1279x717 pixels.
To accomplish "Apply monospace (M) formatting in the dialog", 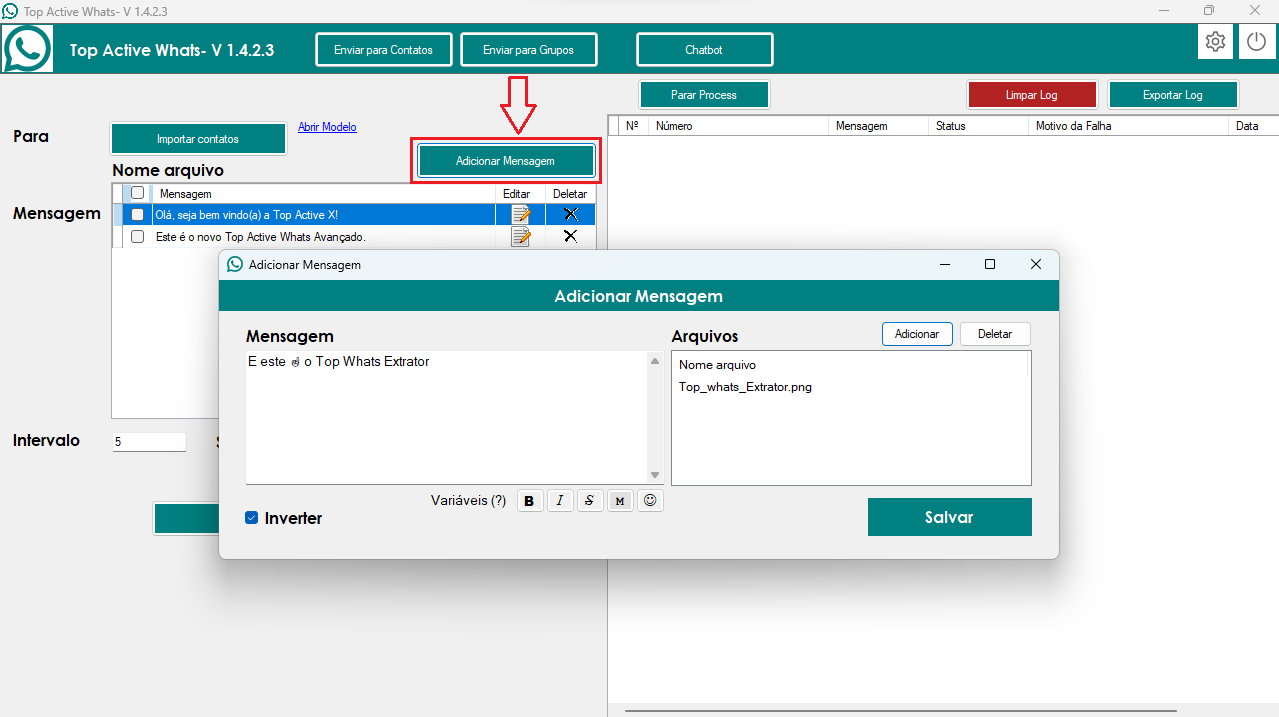I will (x=620, y=501).
